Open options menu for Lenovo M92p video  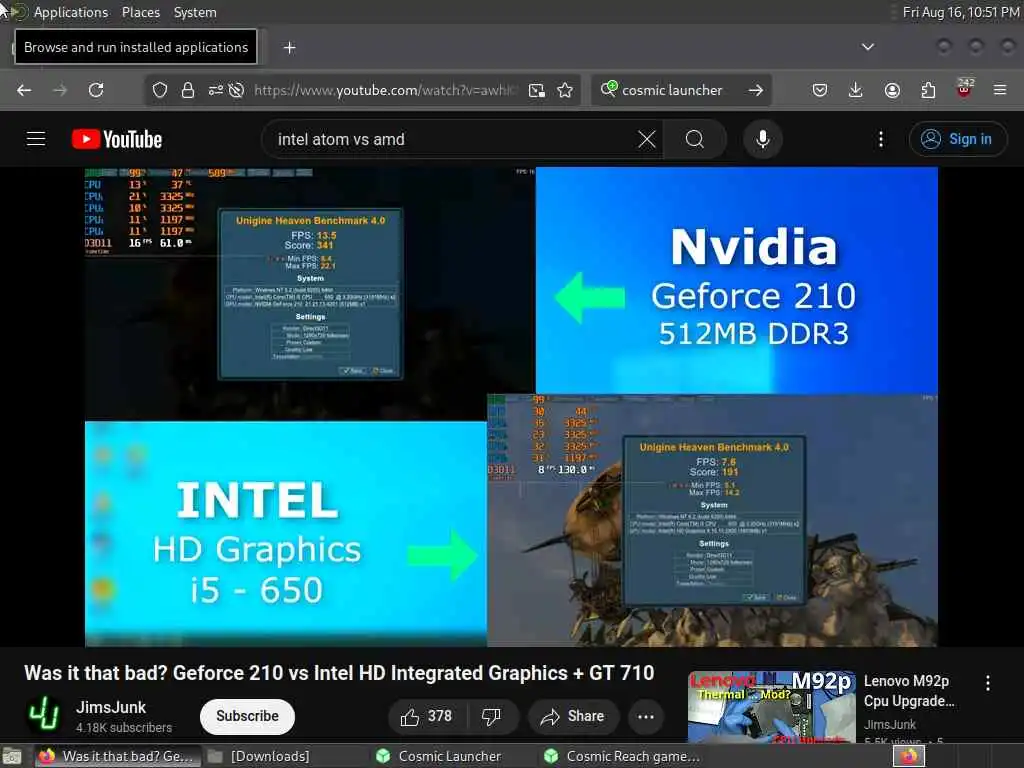point(987,683)
